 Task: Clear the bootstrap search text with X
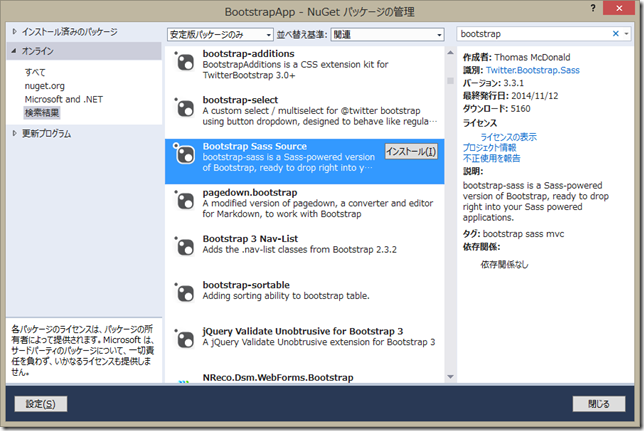tap(615, 34)
